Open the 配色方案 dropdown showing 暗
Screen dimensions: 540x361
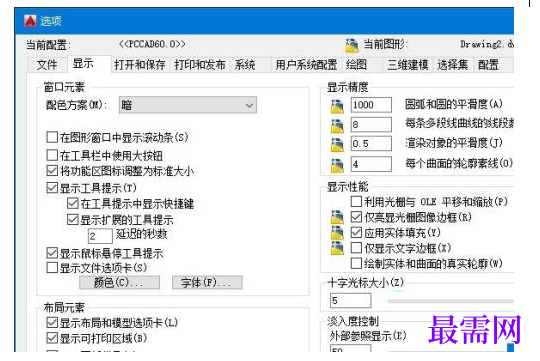click(188, 105)
